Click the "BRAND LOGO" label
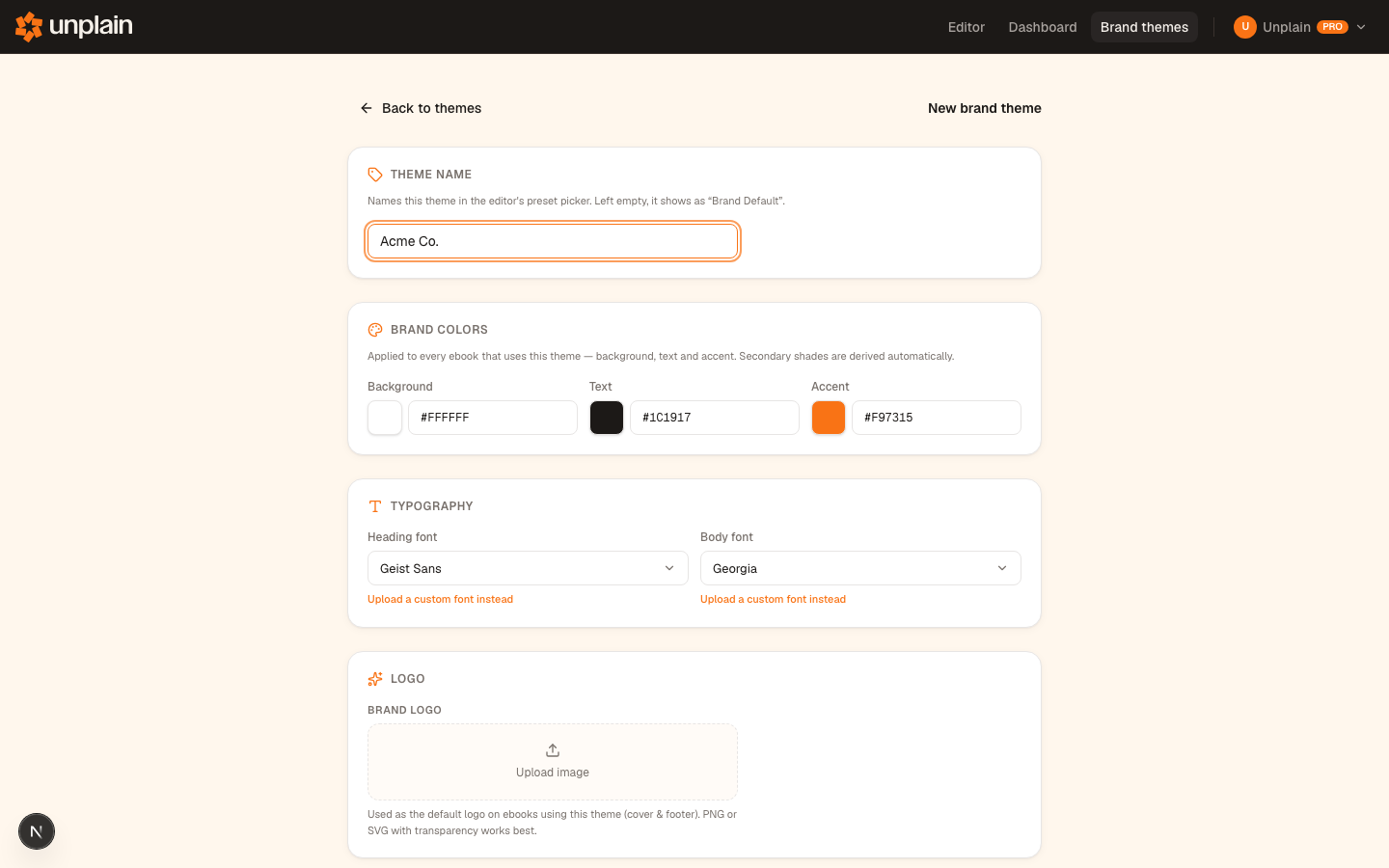 coord(404,710)
